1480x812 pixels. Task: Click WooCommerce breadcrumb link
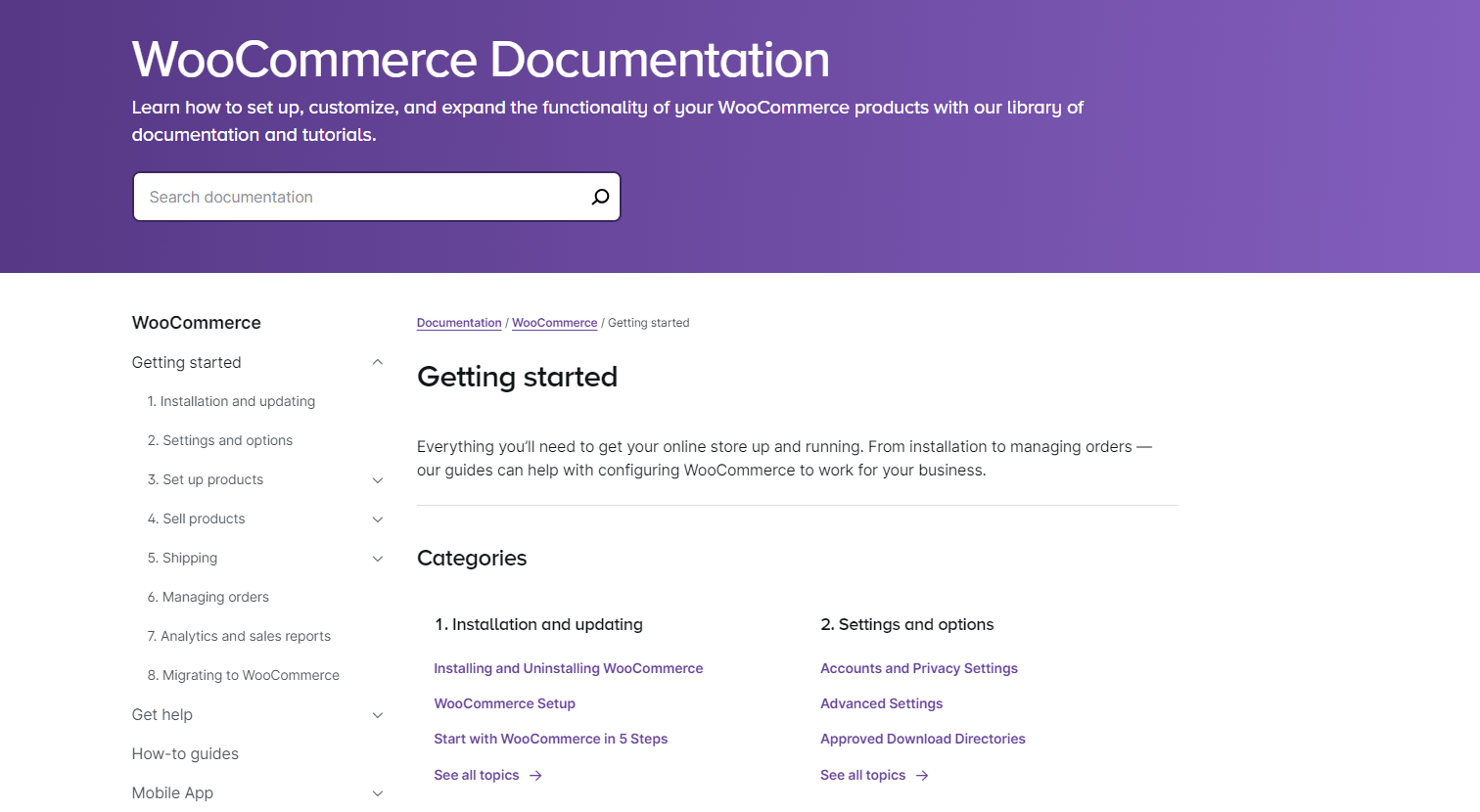(x=554, y=323)
